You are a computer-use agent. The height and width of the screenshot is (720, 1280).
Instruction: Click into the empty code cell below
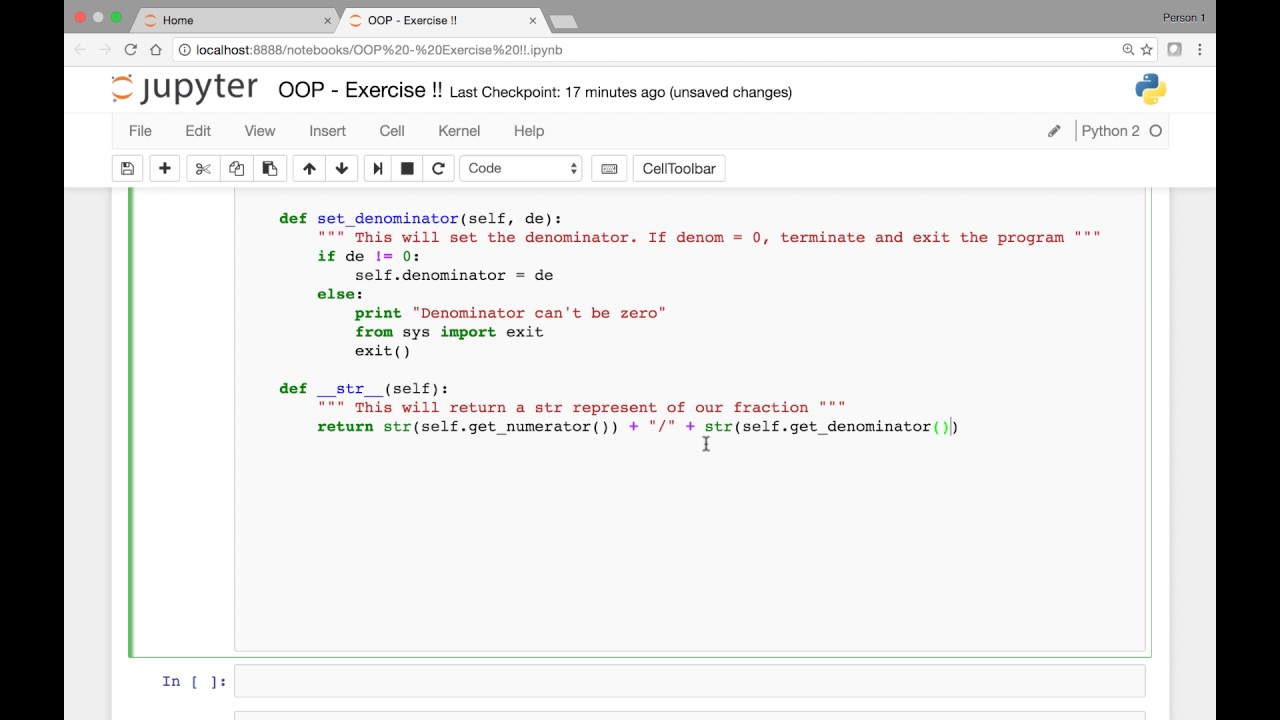pyautogui.click(x=690, y=681)
